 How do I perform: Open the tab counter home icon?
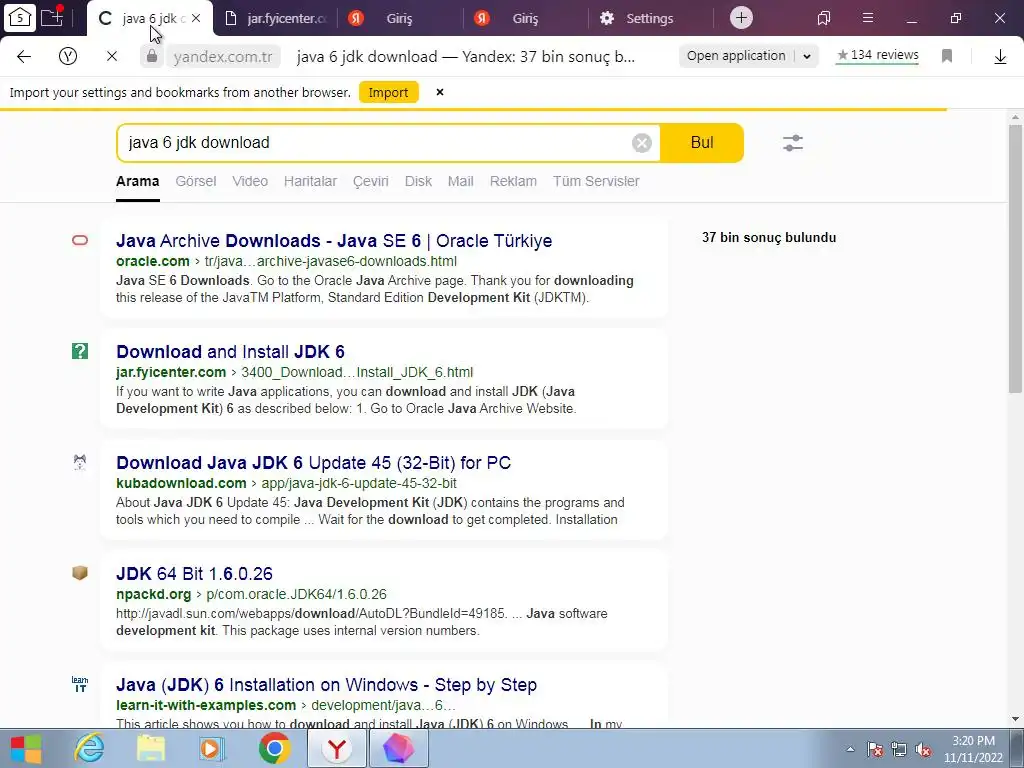pyautogui.click(x=20, y=18)
